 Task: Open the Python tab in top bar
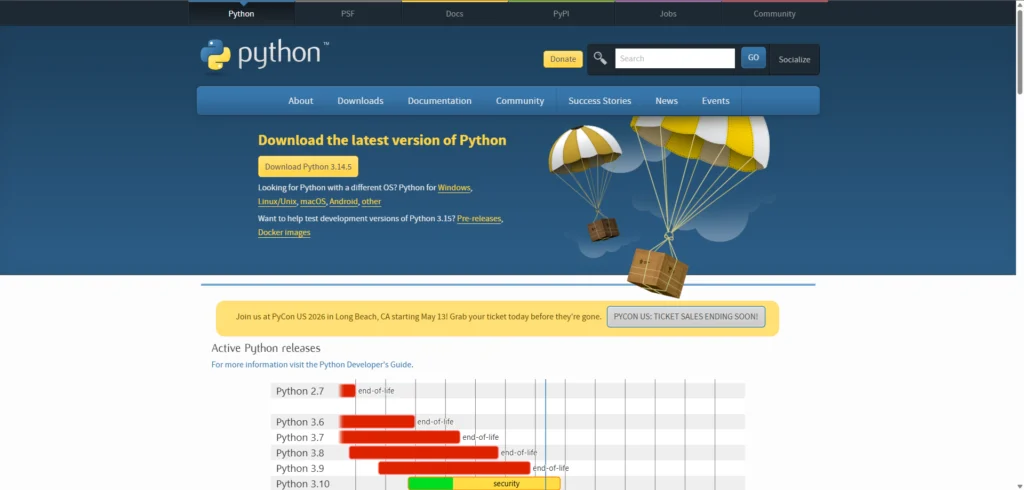(x=242, y=14)
